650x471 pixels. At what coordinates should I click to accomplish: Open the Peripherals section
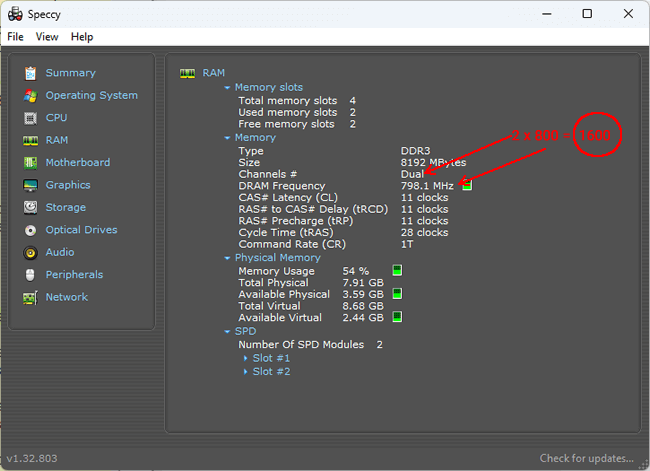[74, 274]
